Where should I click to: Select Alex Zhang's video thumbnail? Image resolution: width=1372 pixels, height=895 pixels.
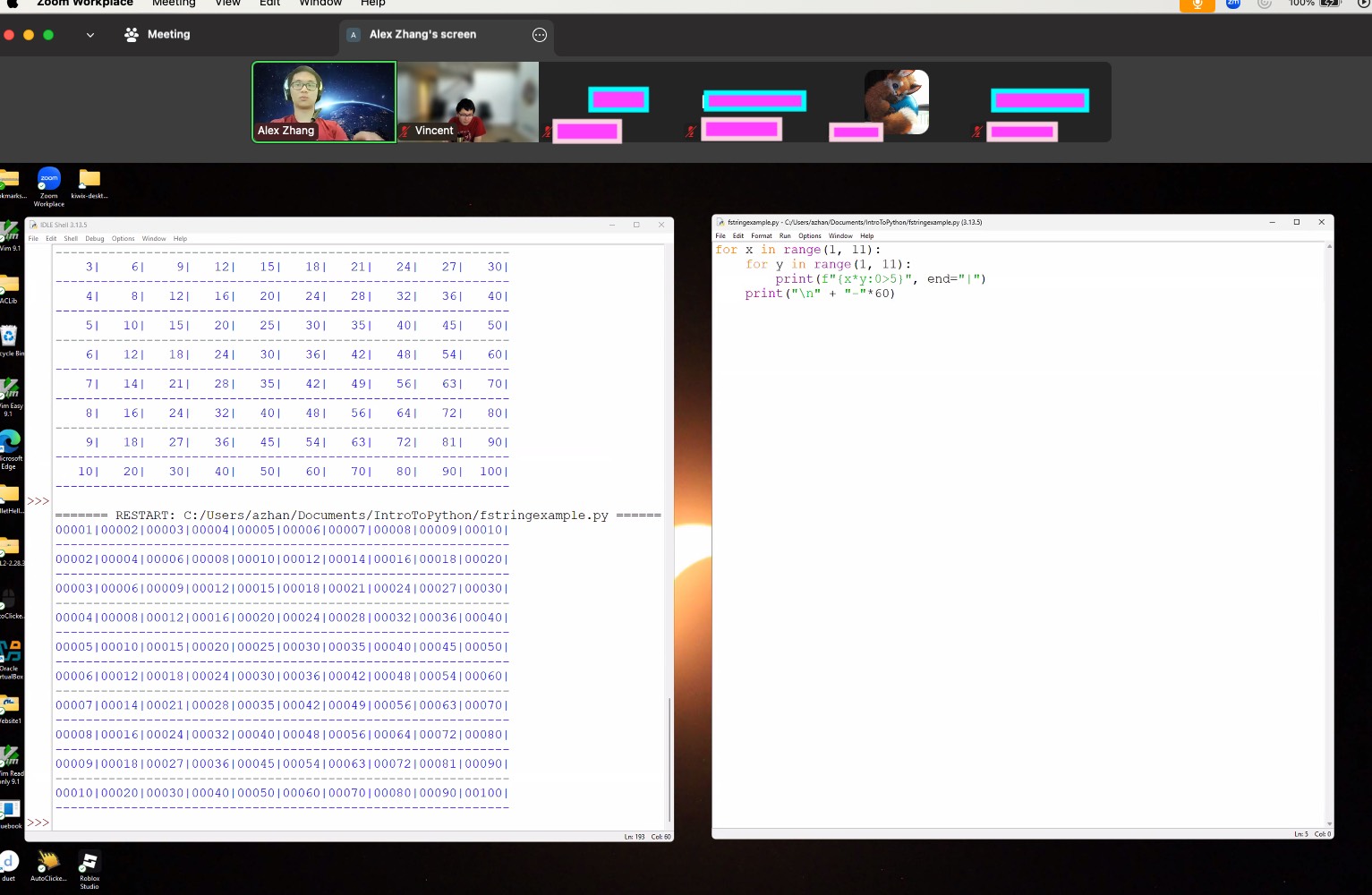point(324,102)
